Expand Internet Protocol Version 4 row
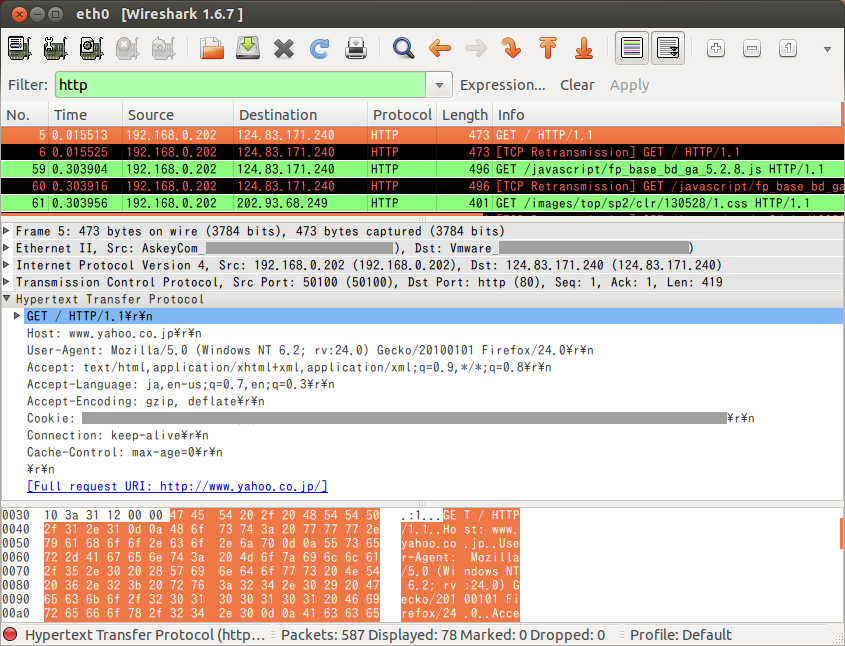 pos(6,265)
